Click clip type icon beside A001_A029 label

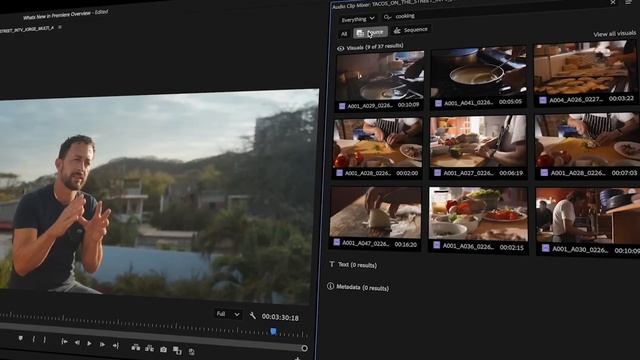coord(342,106)
